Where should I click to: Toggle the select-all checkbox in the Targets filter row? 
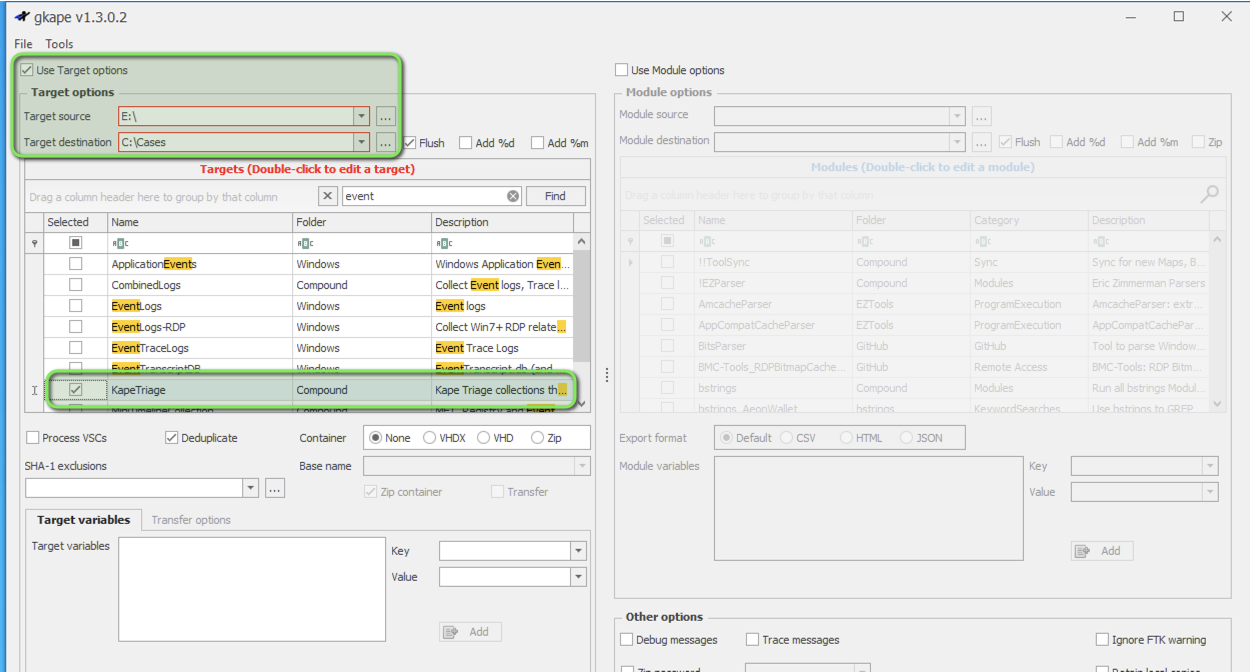coord(75,243)
